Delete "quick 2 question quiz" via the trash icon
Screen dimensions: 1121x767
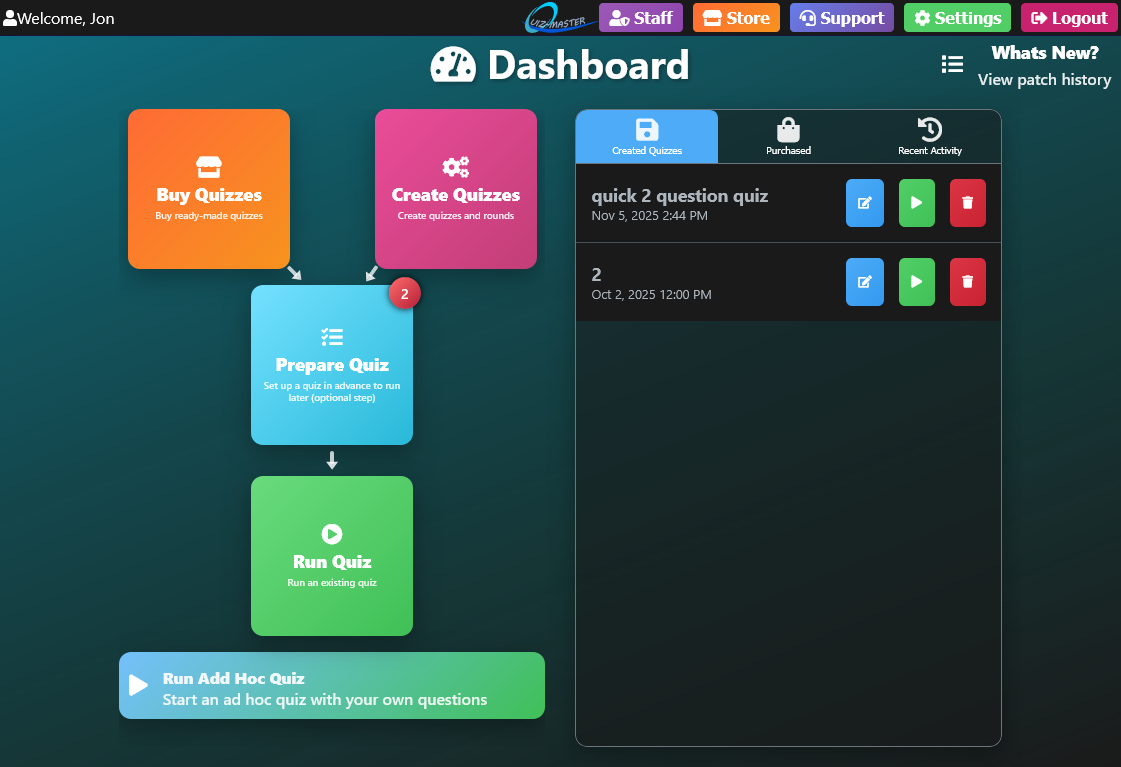(x=967, y=203)
